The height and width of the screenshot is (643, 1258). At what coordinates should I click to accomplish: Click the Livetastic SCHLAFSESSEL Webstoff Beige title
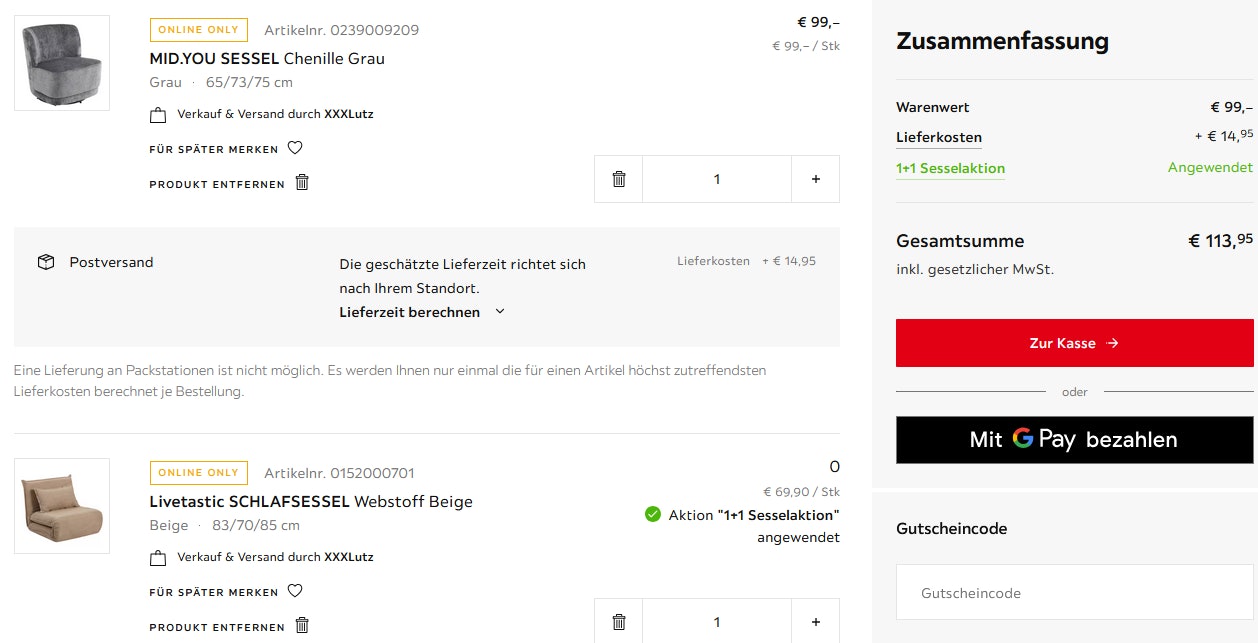[311, 502]
